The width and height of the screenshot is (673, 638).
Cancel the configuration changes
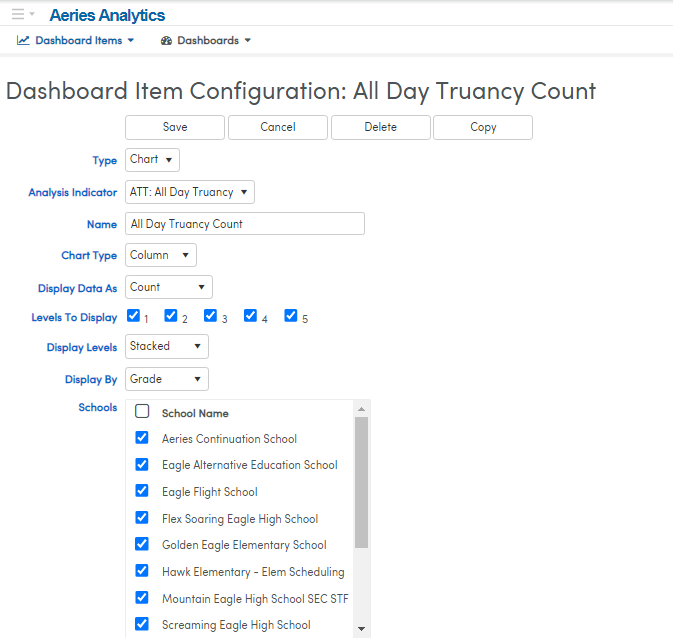278,127
